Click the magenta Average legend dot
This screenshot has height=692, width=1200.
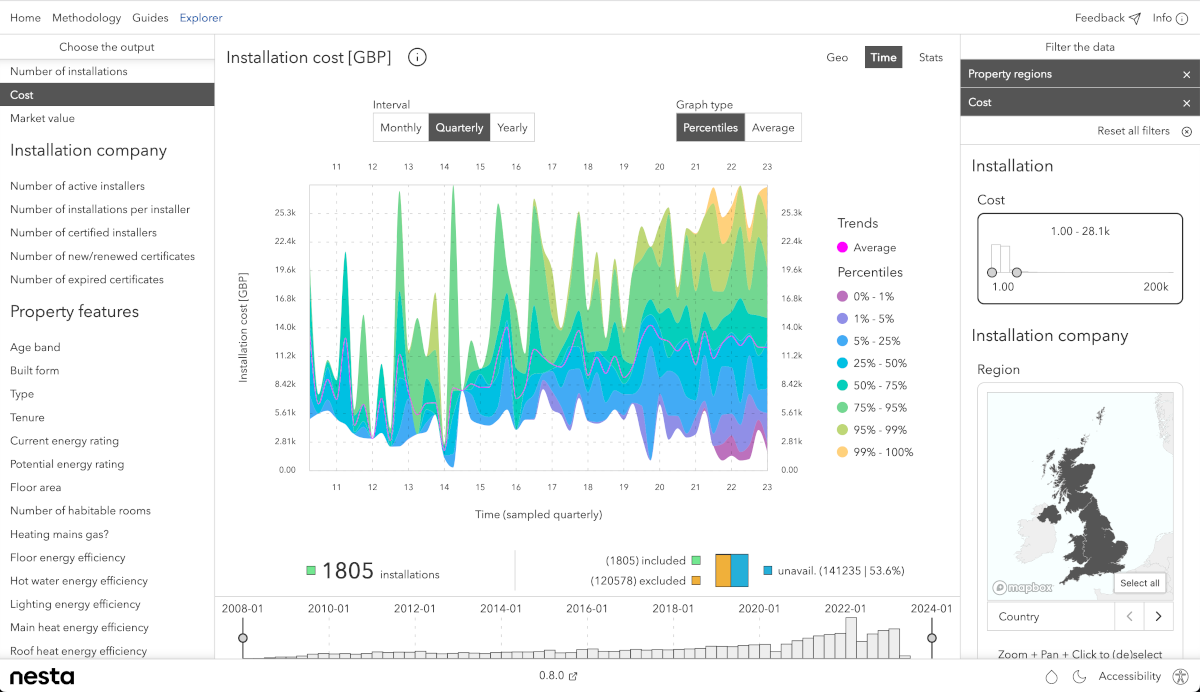click(x=842, y=247)
